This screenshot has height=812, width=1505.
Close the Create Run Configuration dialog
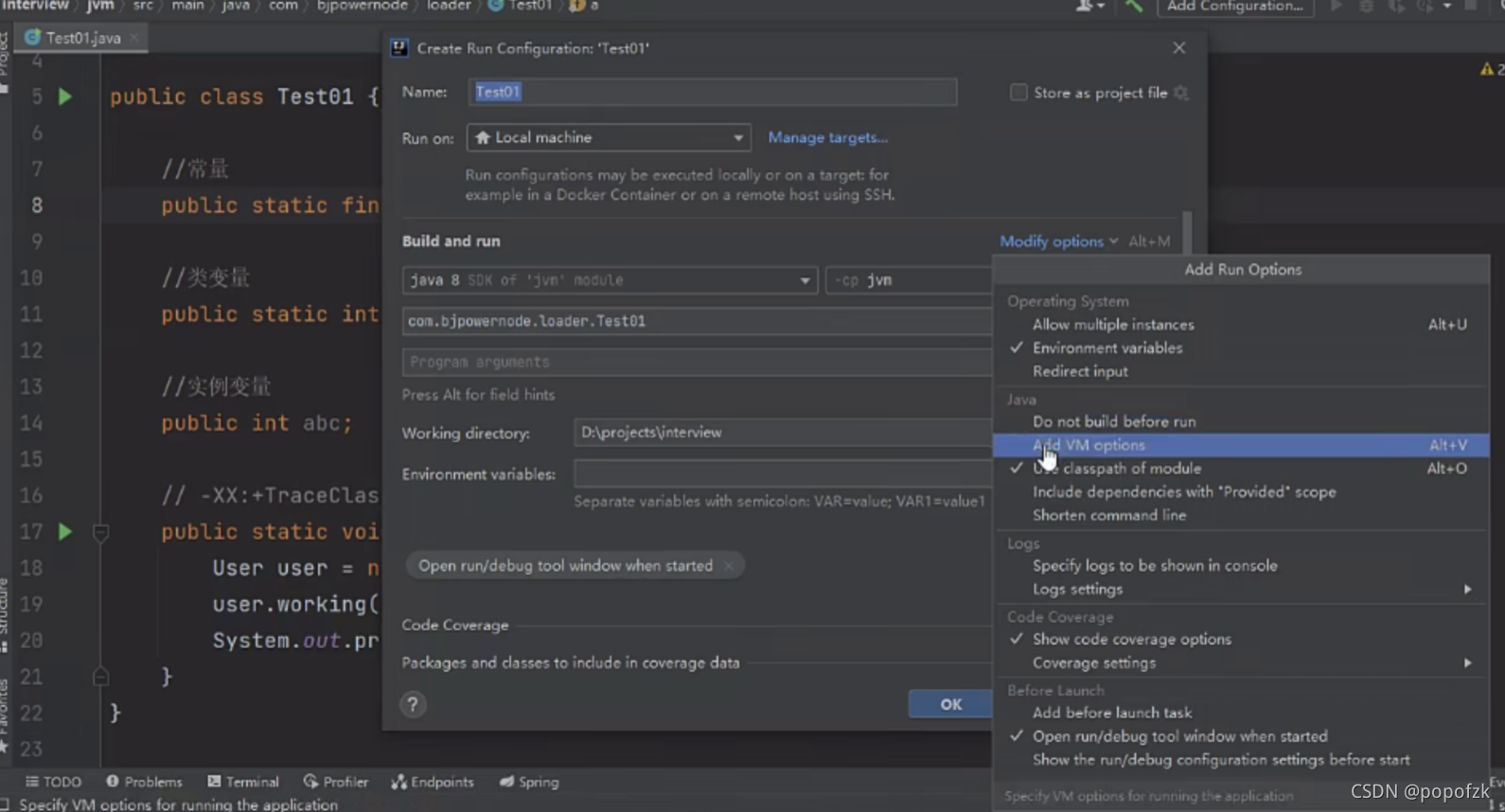(x=1178, y=47)
